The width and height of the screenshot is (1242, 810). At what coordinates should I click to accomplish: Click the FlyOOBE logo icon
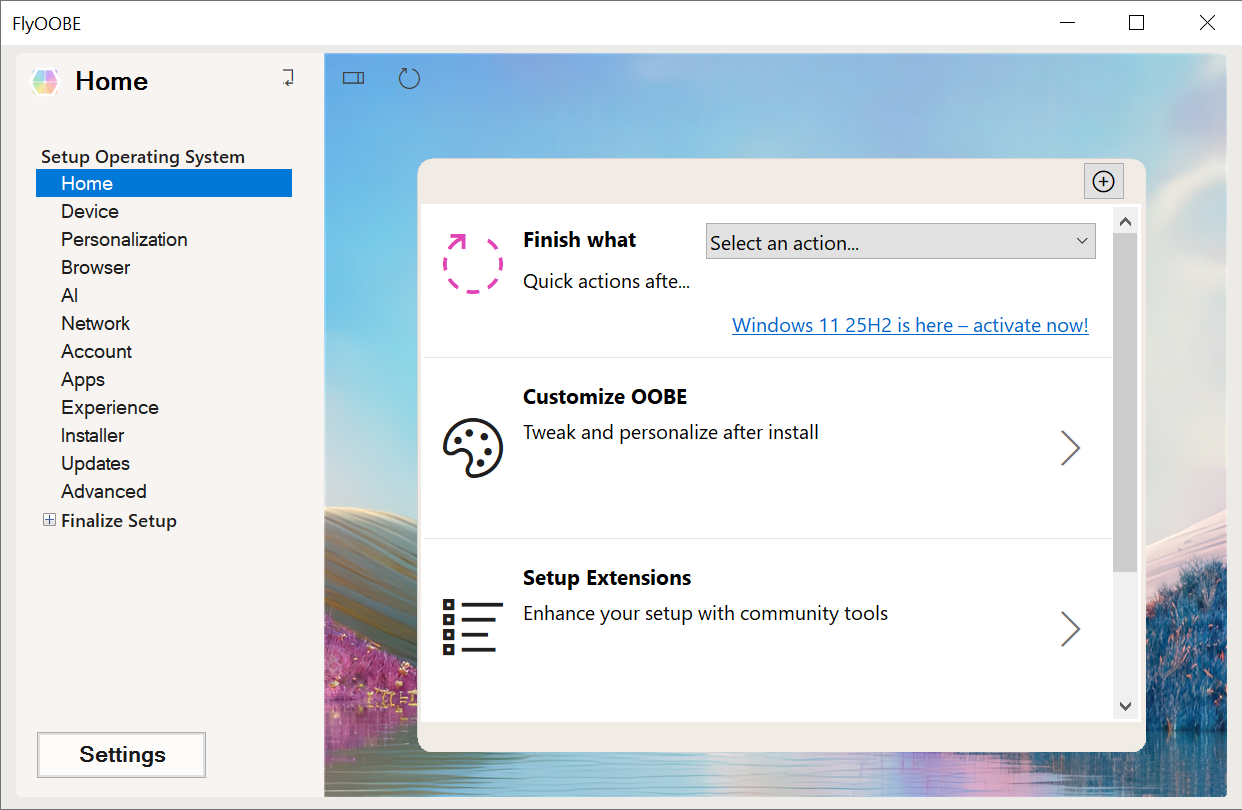44,81
